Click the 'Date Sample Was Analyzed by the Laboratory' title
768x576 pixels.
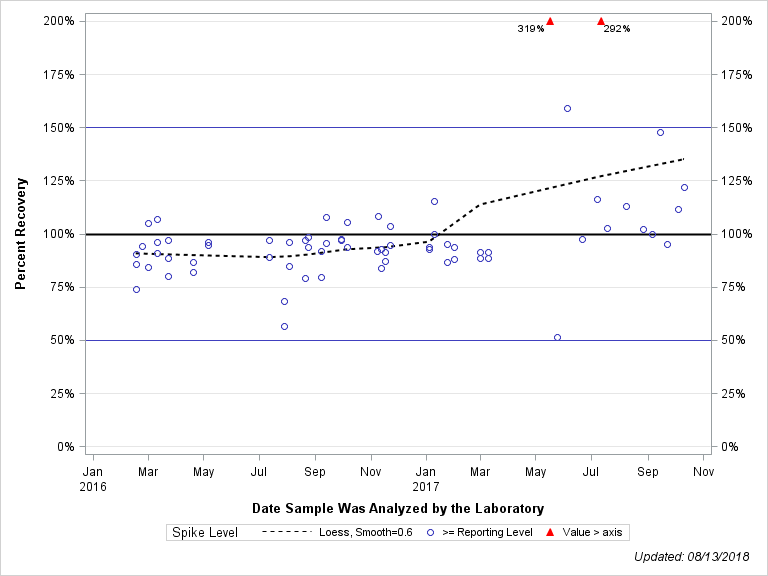tap(398, 507)
